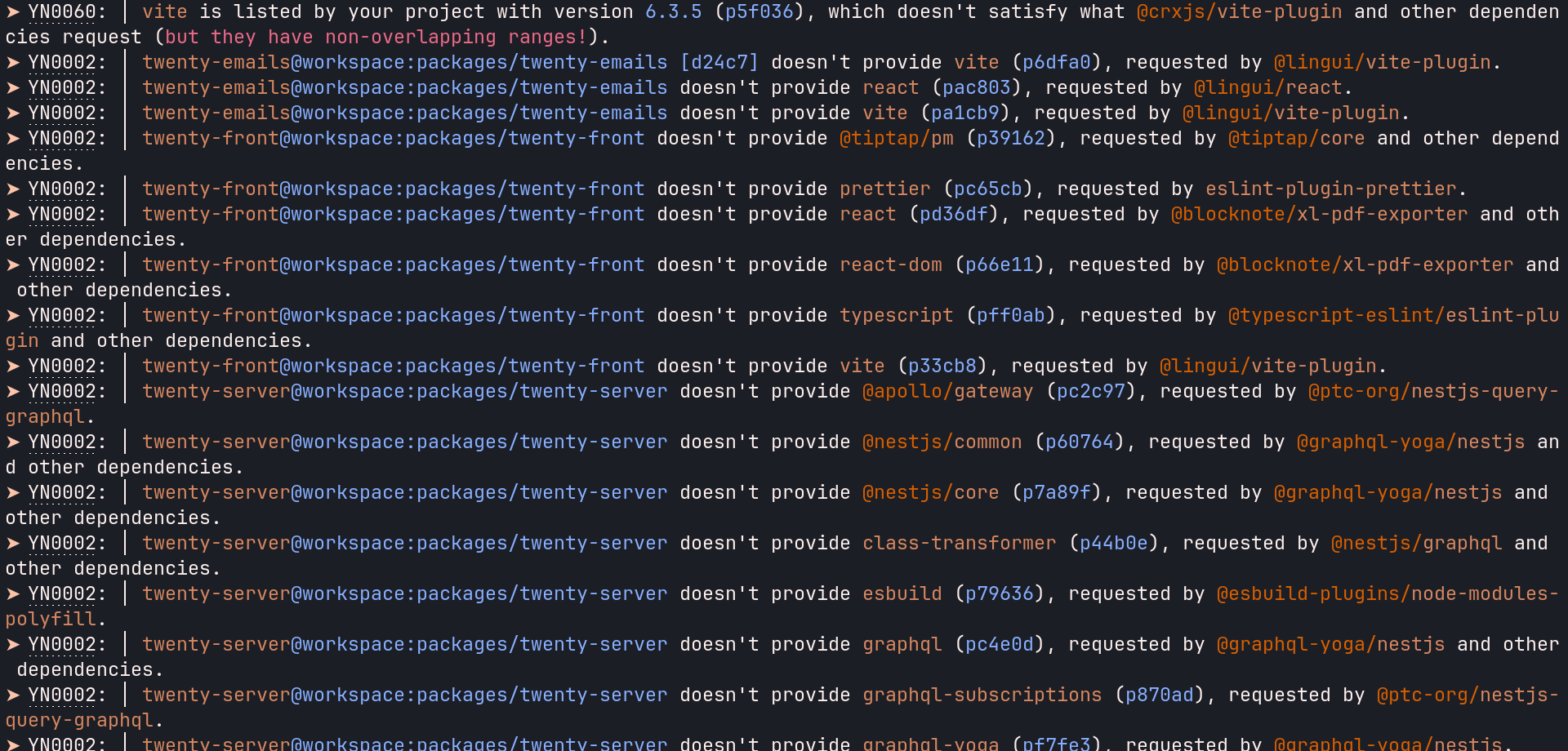This screenshot has width=1568, height=751.
Task: Click the esbuild package name
Action: [902, 594]
